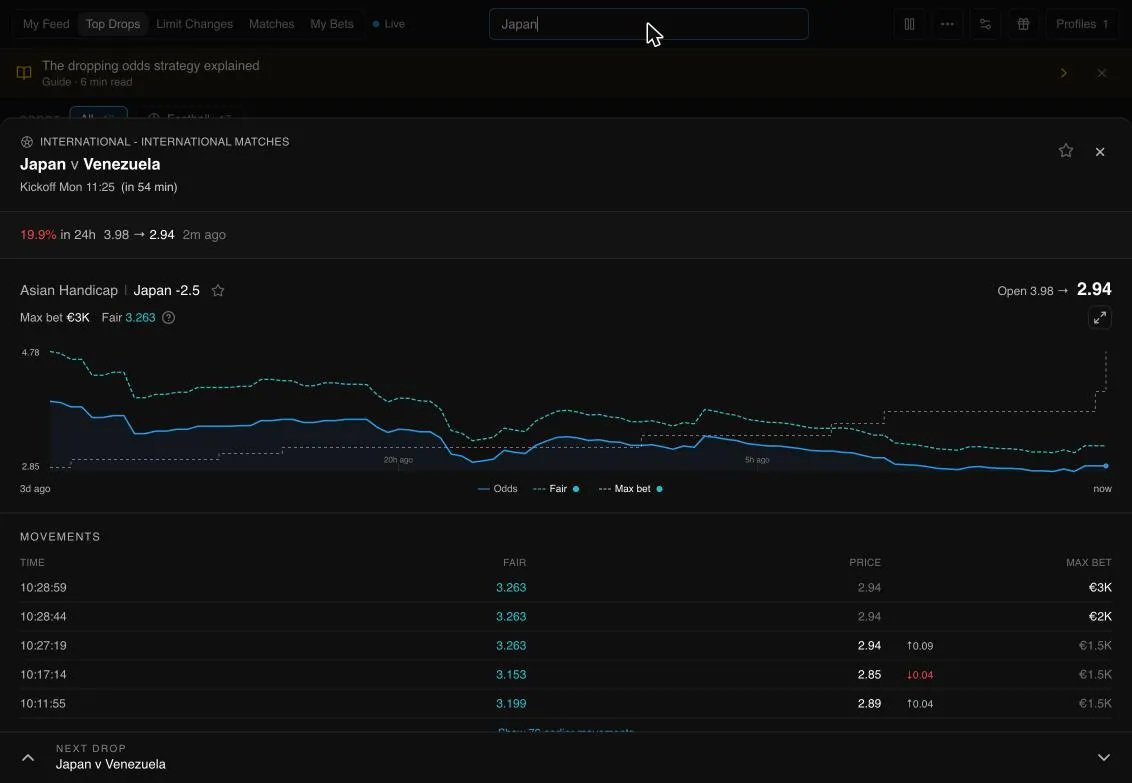
Task: Go to next drop with down chevron
Action: click(1104, 757)
